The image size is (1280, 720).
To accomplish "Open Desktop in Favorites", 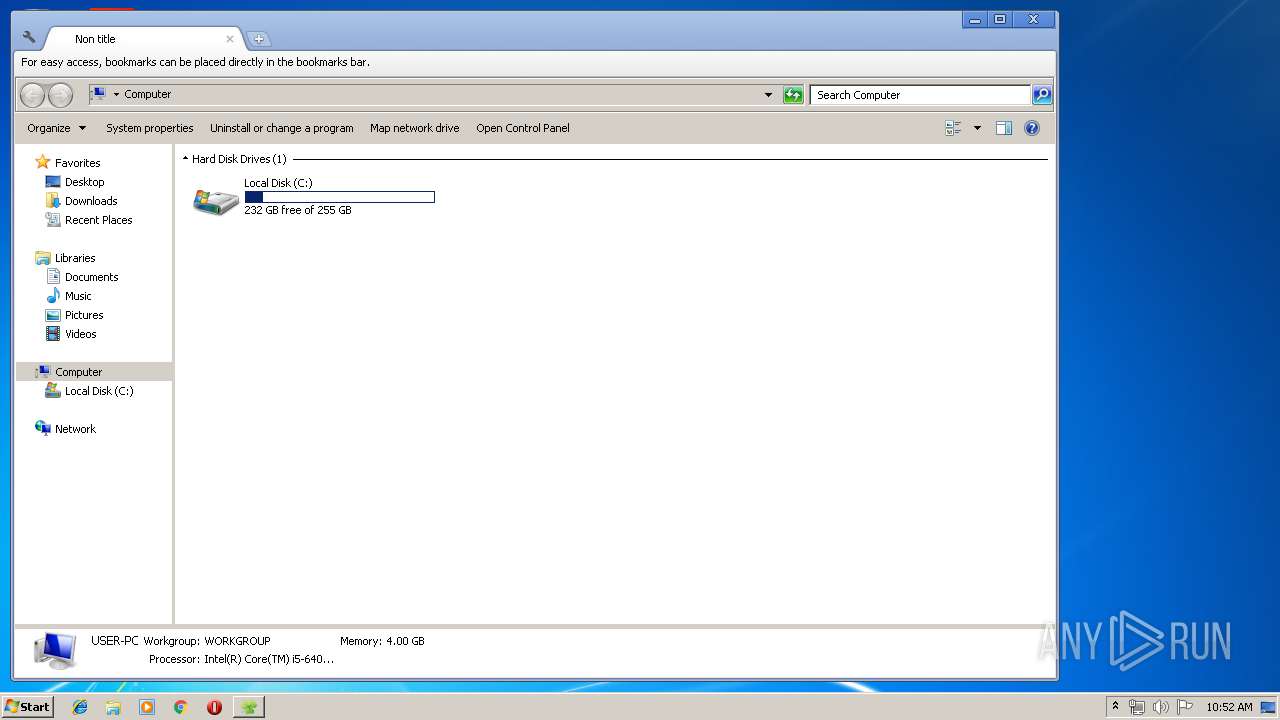I will [x=84, y=182].
